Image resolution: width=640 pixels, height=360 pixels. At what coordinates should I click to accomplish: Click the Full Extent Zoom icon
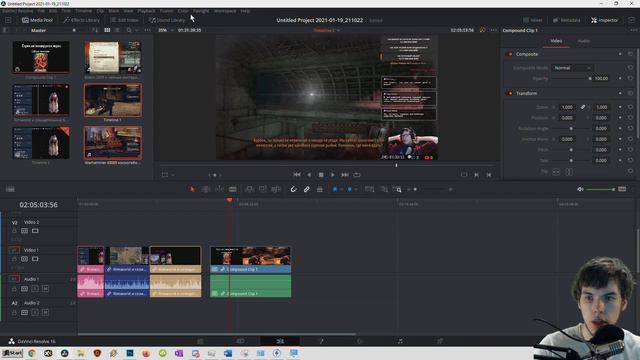tap(369, 189)
